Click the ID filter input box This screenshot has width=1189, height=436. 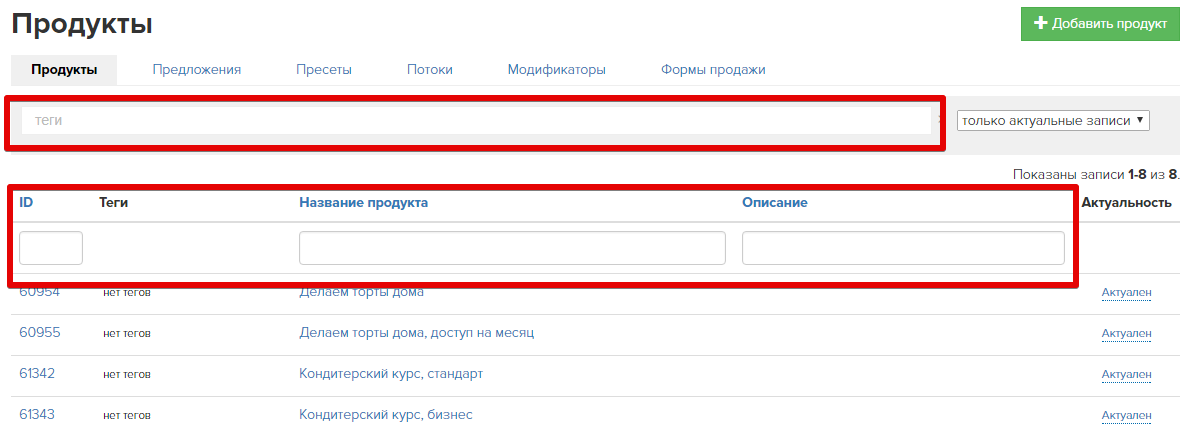[51, 248]
